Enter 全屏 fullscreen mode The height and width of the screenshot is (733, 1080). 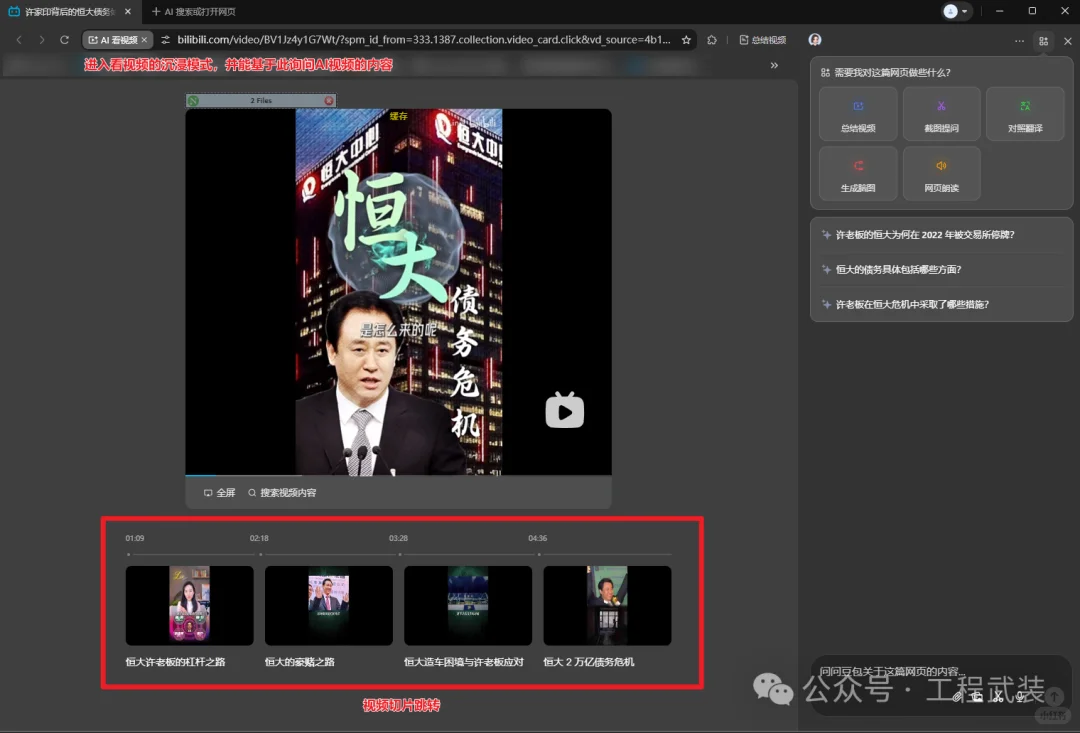[x=220, y=493]
